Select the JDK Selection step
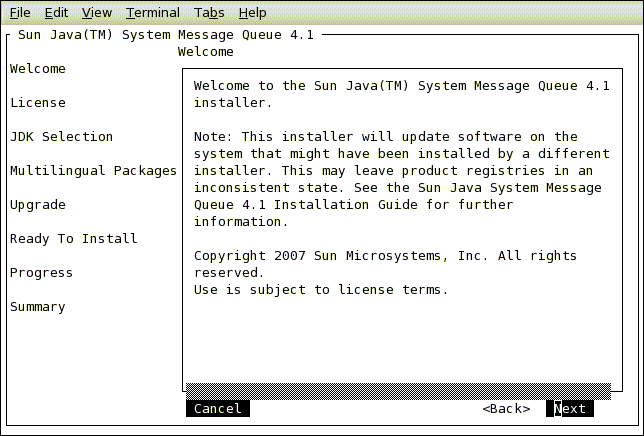This screenshot has height=436, width=644. coord(61,137)
